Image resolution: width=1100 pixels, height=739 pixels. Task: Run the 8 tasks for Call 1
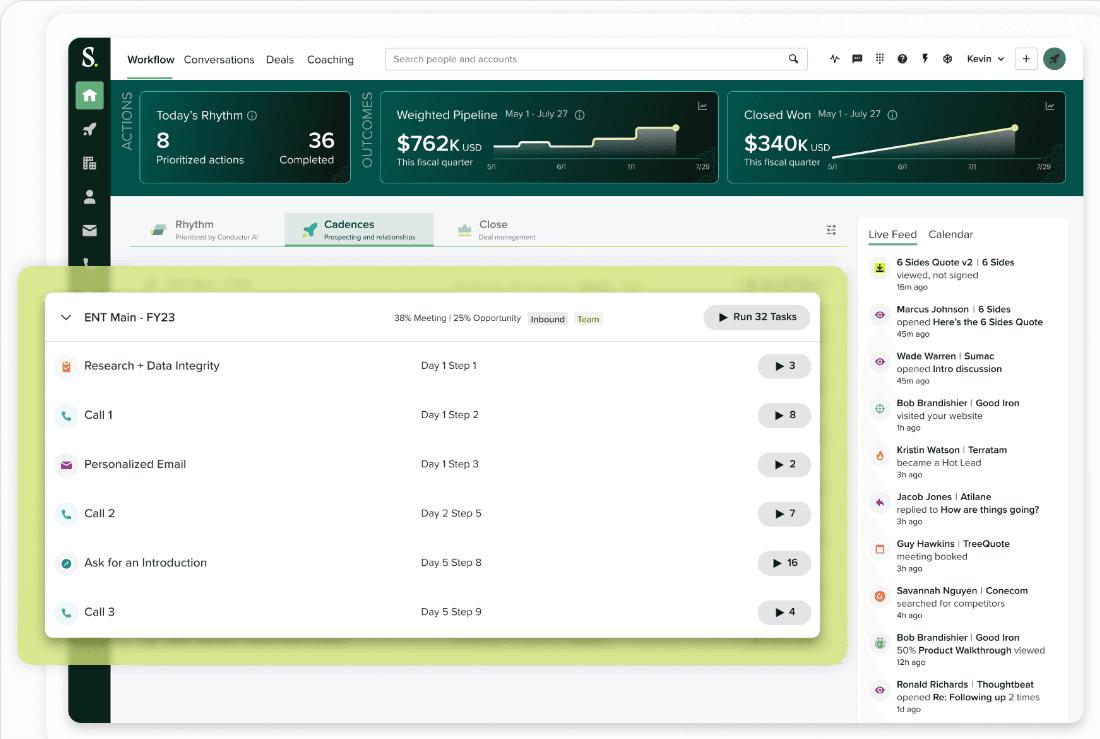[784, 415]
